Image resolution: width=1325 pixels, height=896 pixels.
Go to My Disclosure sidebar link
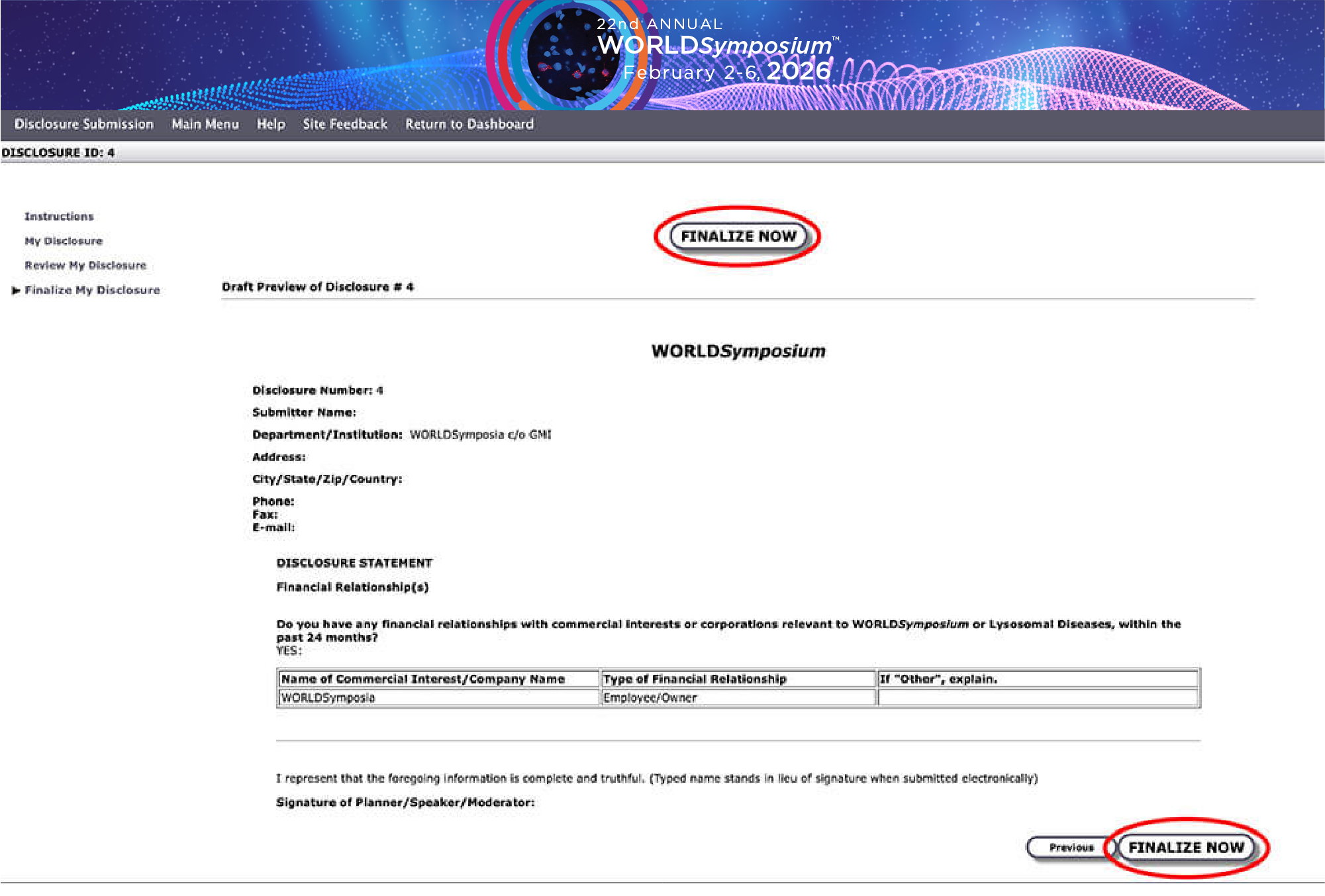64,241
